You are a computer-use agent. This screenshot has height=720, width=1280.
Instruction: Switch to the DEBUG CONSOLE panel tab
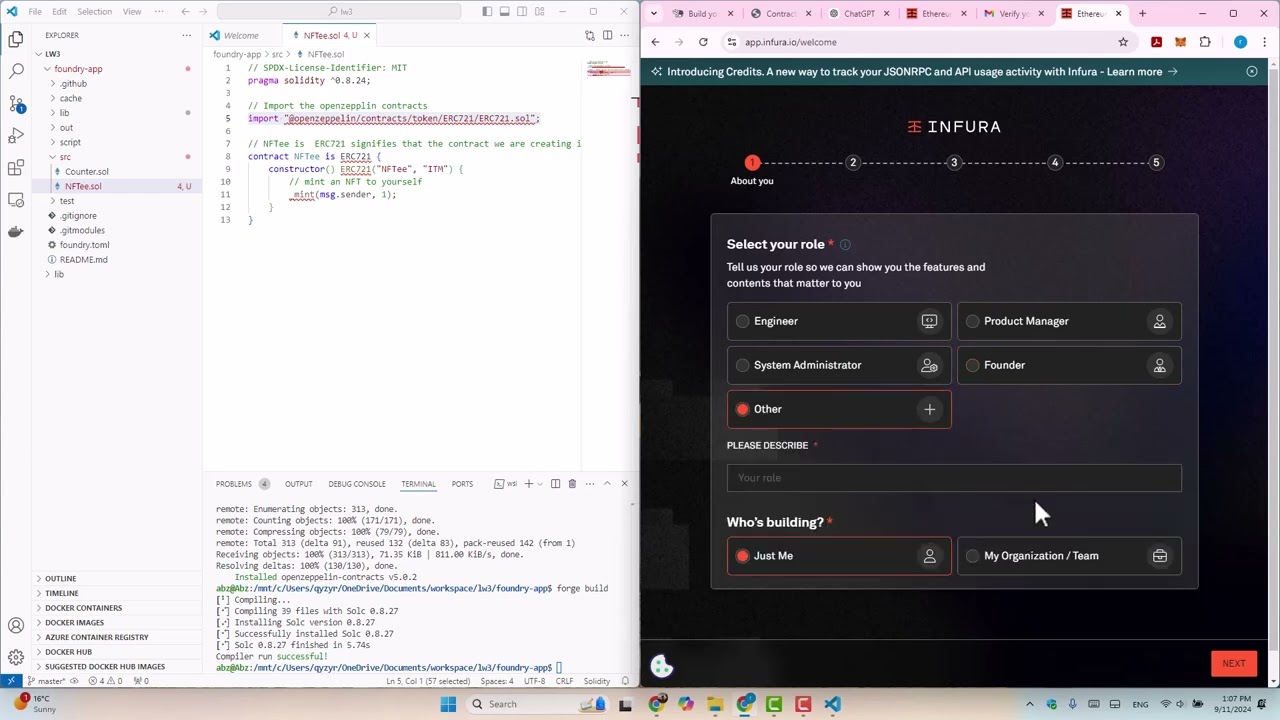357,484
